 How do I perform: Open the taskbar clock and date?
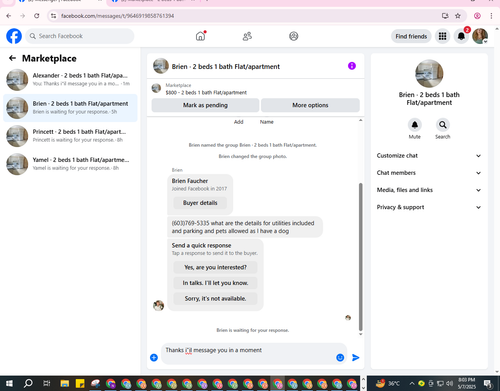point(466,383)
